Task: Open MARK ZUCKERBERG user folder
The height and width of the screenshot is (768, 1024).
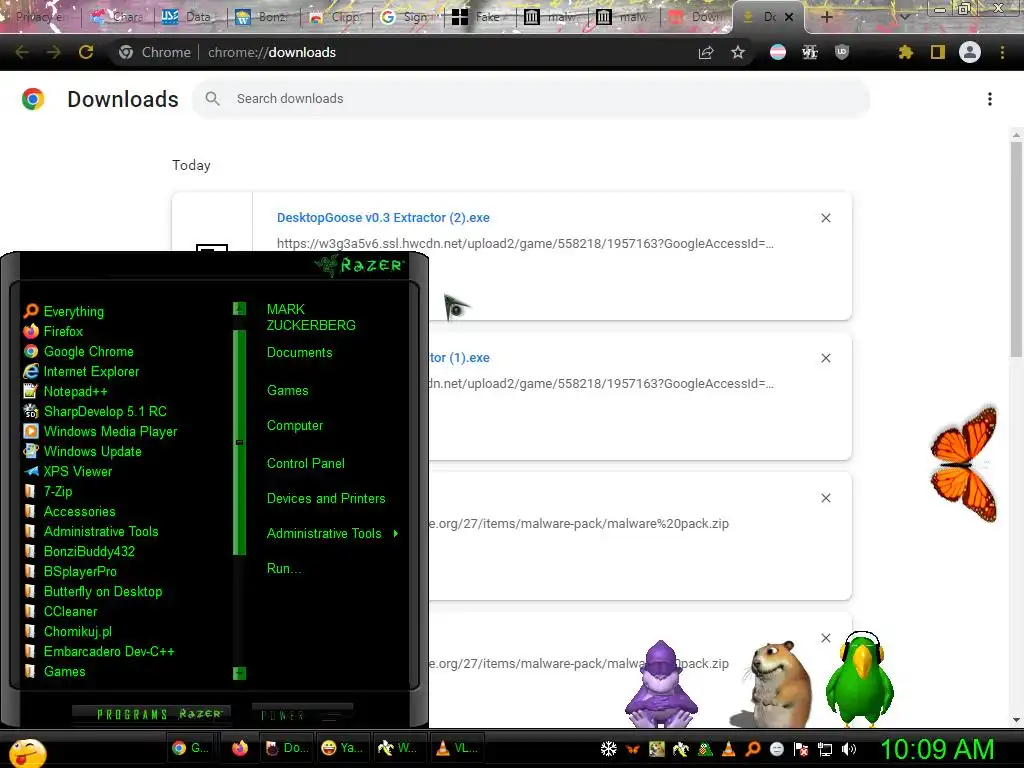Action: point(311,317)
